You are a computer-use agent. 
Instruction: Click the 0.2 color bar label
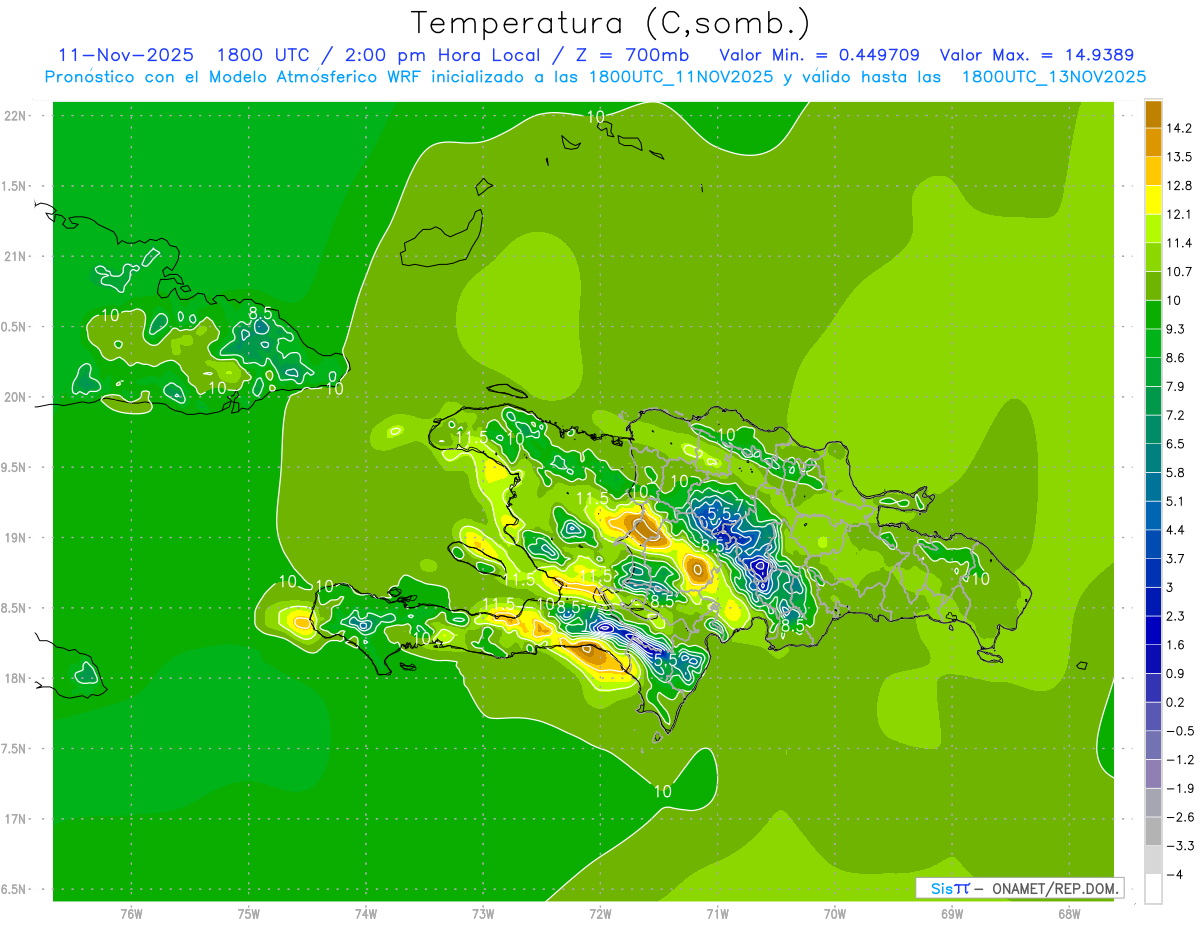point(1175,702)
